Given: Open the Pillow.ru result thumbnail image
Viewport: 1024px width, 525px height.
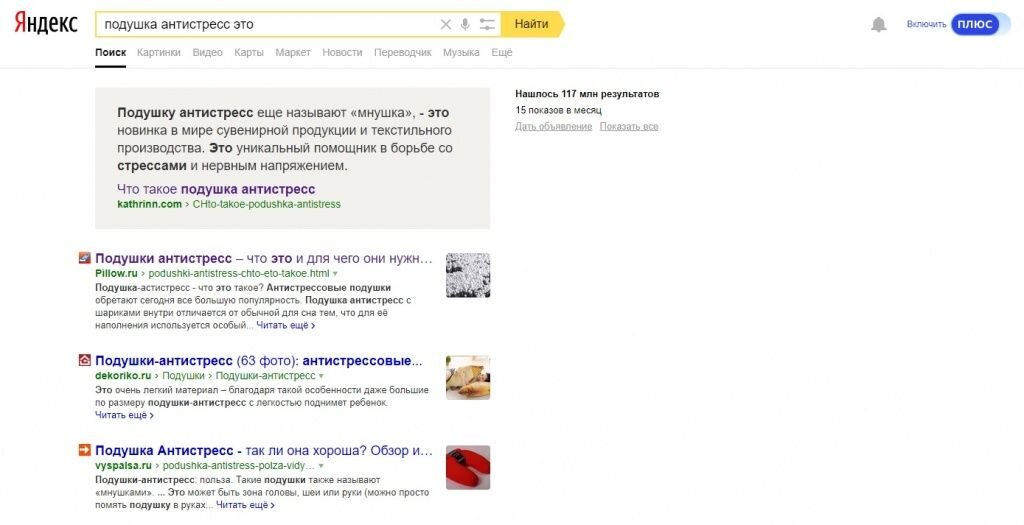Looking at the screenshot, I should coord(468,275).
